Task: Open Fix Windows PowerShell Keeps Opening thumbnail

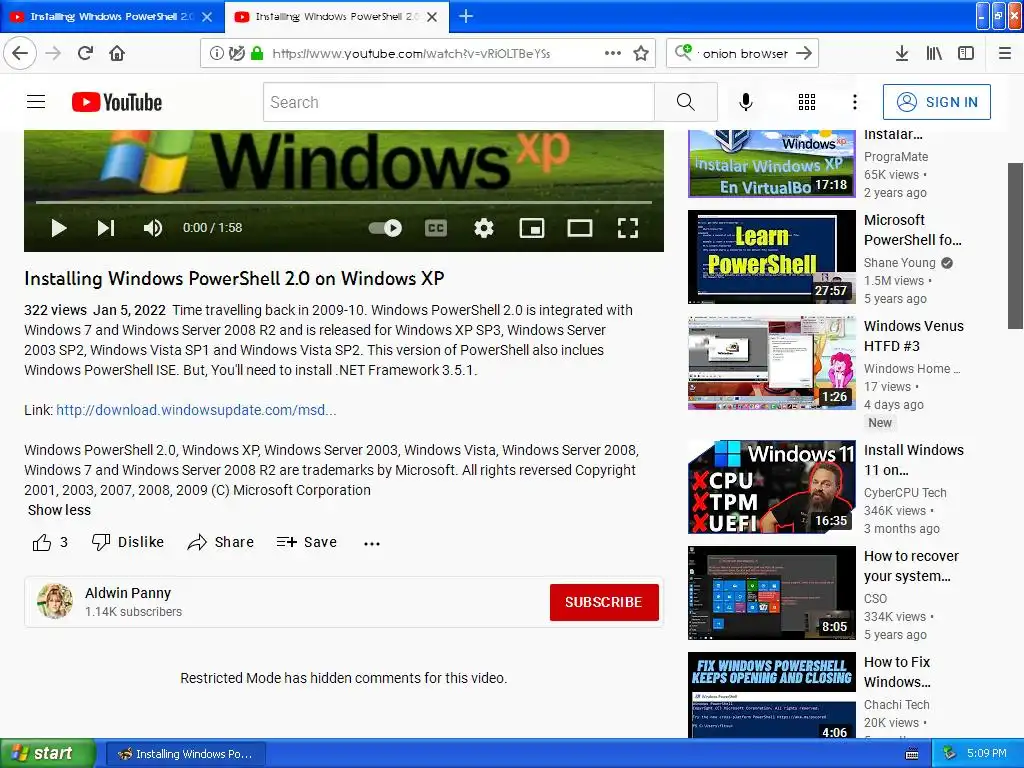Action: 772,695
